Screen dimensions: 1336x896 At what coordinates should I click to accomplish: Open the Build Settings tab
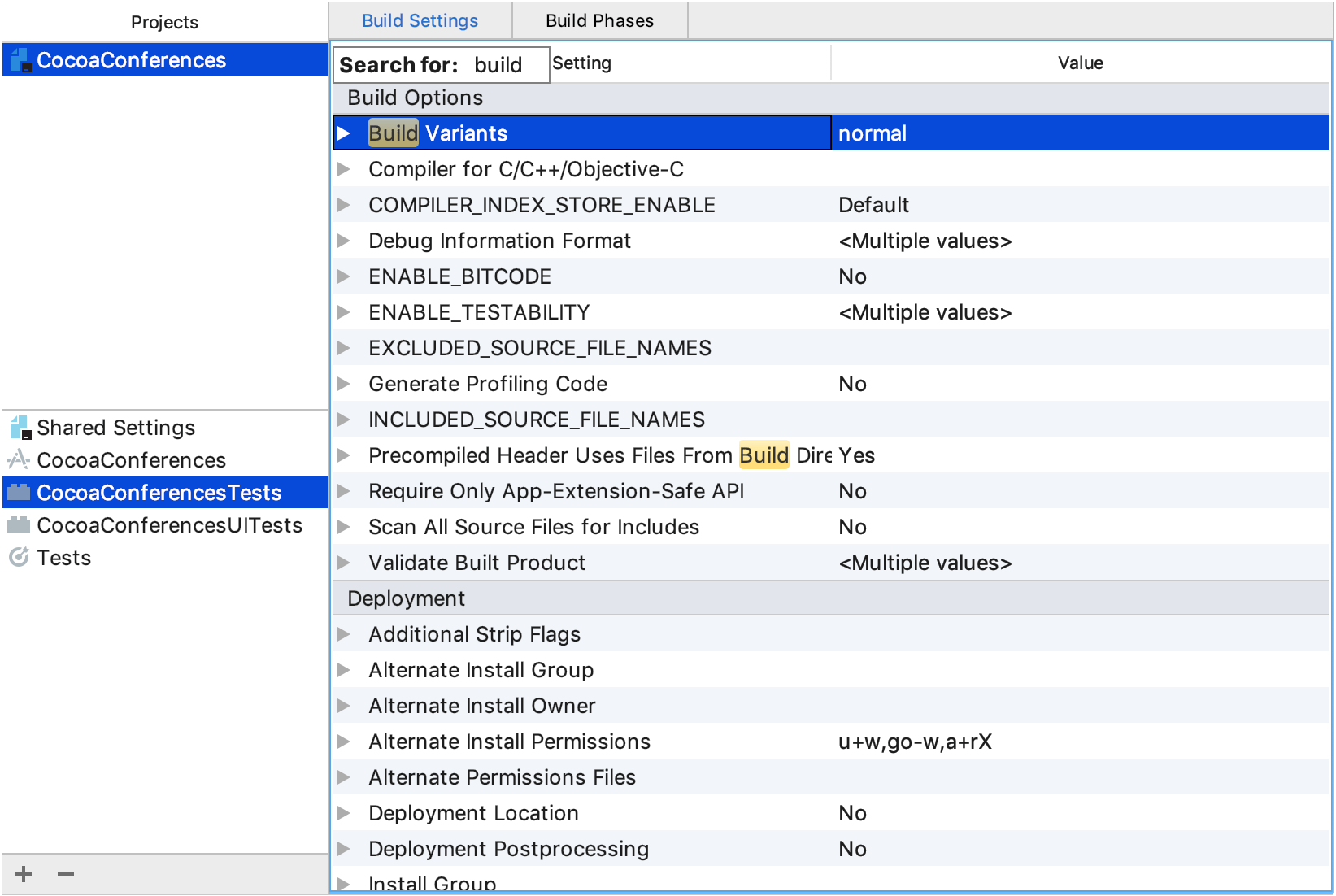[420, 21]
